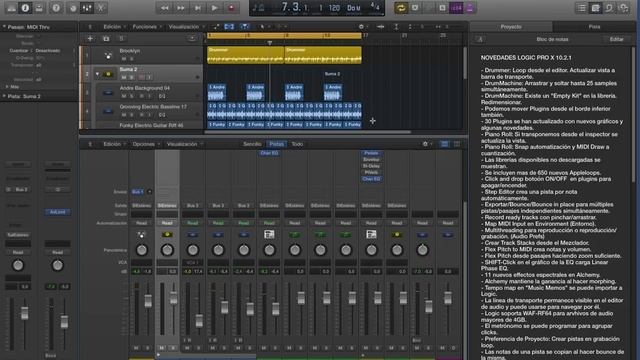Click the drummer icon on the first mixer strip

point(141,235)
